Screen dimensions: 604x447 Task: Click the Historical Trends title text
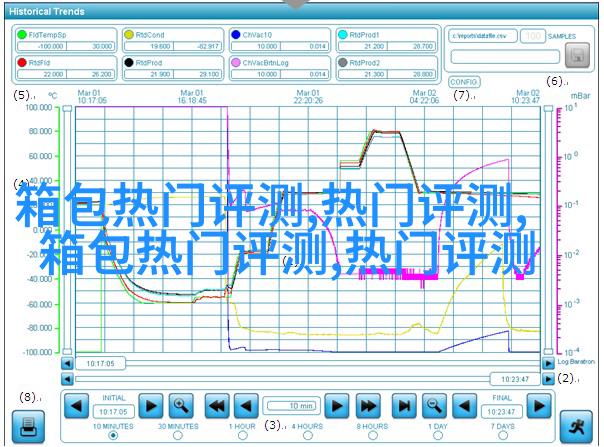pyautogui.click(x=47, y=12)
